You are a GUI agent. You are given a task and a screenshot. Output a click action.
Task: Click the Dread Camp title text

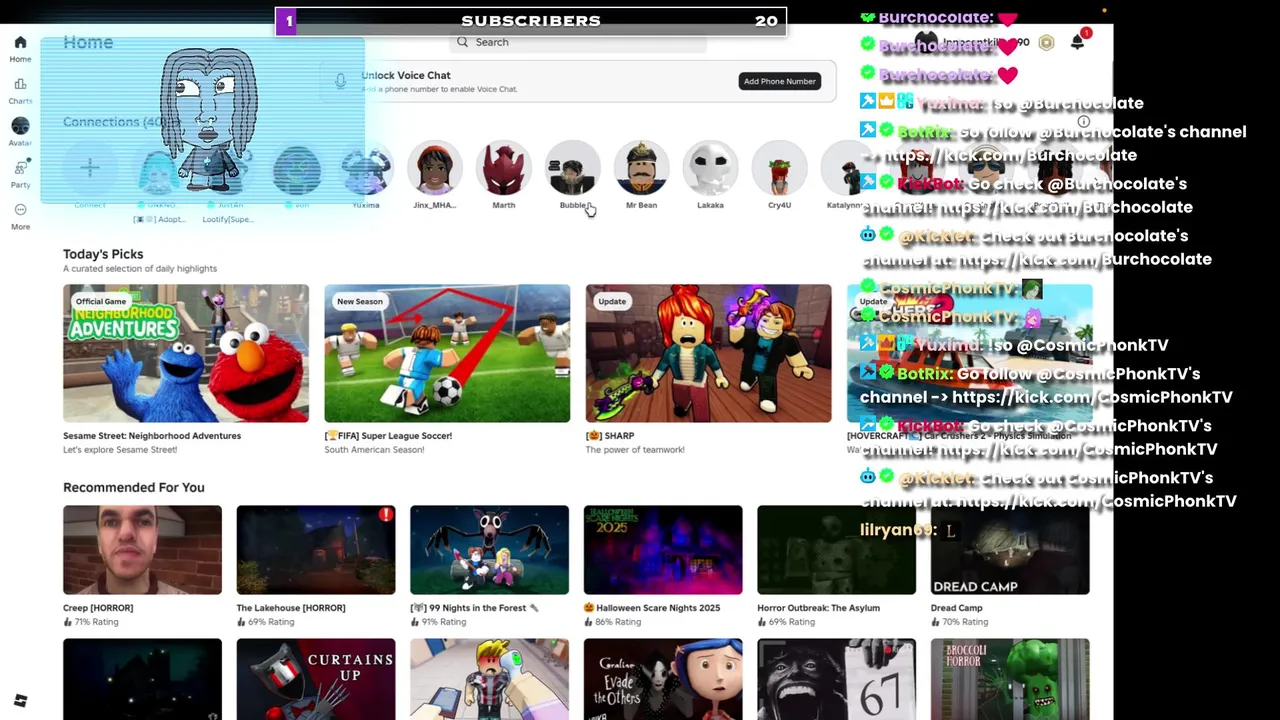(x=957, y=608)
